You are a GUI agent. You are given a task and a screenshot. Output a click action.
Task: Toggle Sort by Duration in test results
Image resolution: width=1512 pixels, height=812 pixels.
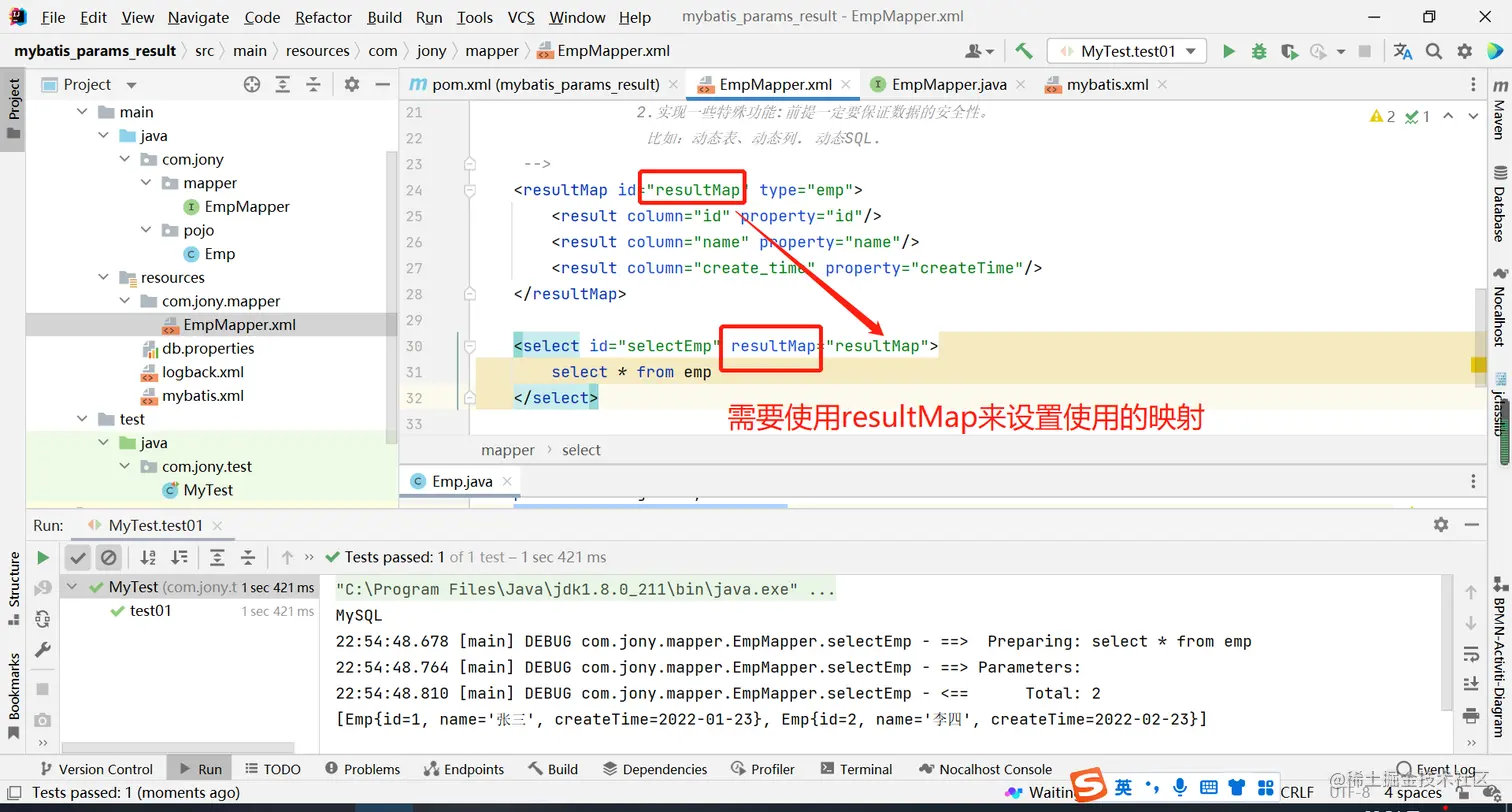[x=179, y=557]
